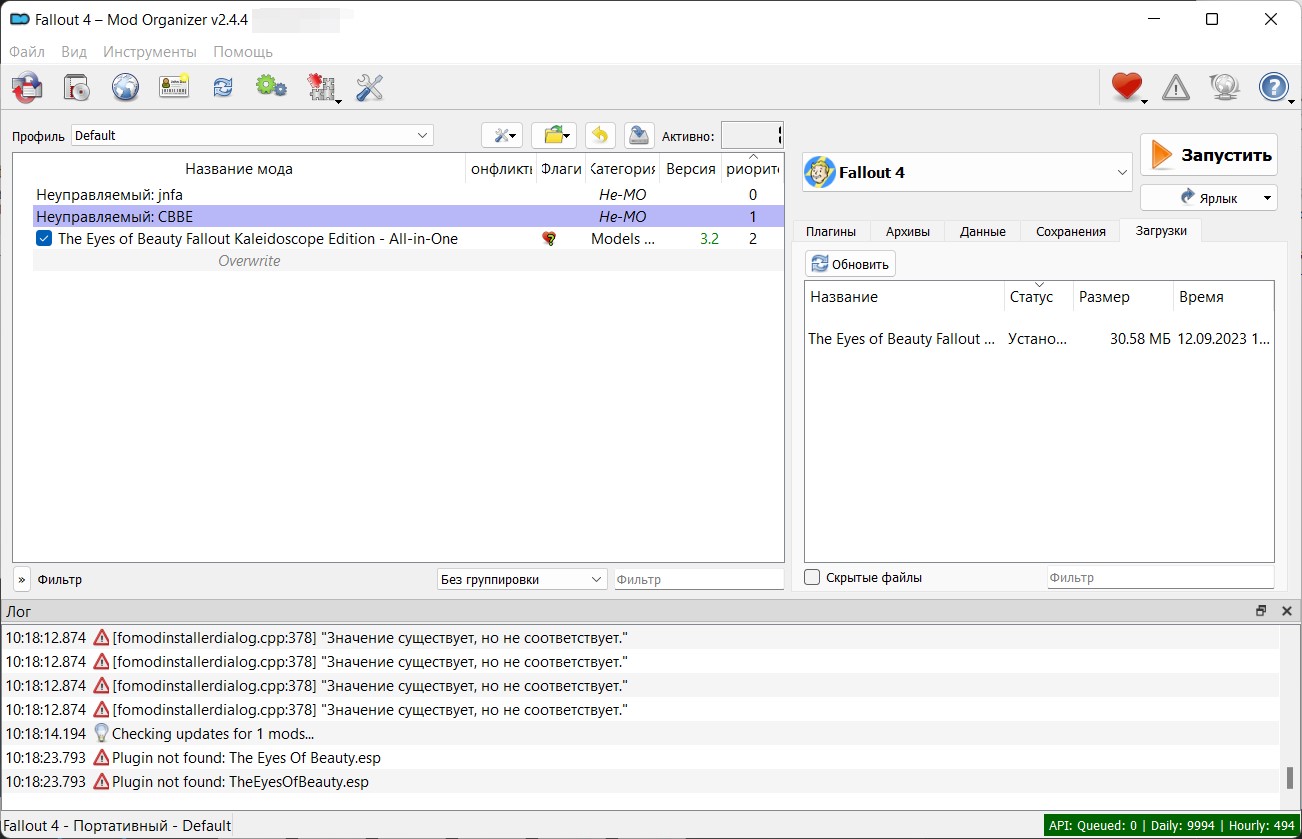Close the log panel with X icon

1286,610
